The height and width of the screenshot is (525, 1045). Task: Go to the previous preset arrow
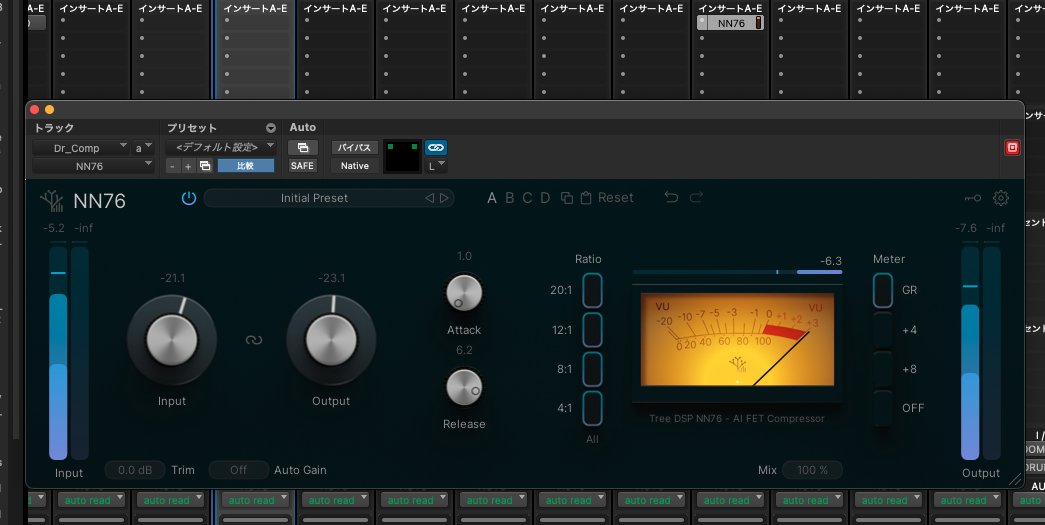click(x=429, y=198)
